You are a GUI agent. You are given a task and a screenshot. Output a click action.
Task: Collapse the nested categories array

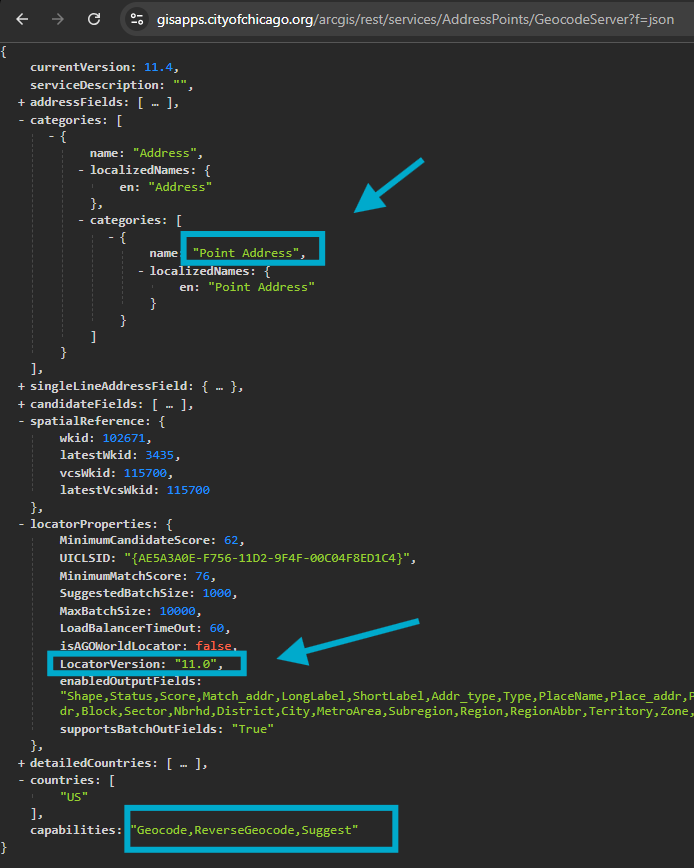[x=81, y=220]
